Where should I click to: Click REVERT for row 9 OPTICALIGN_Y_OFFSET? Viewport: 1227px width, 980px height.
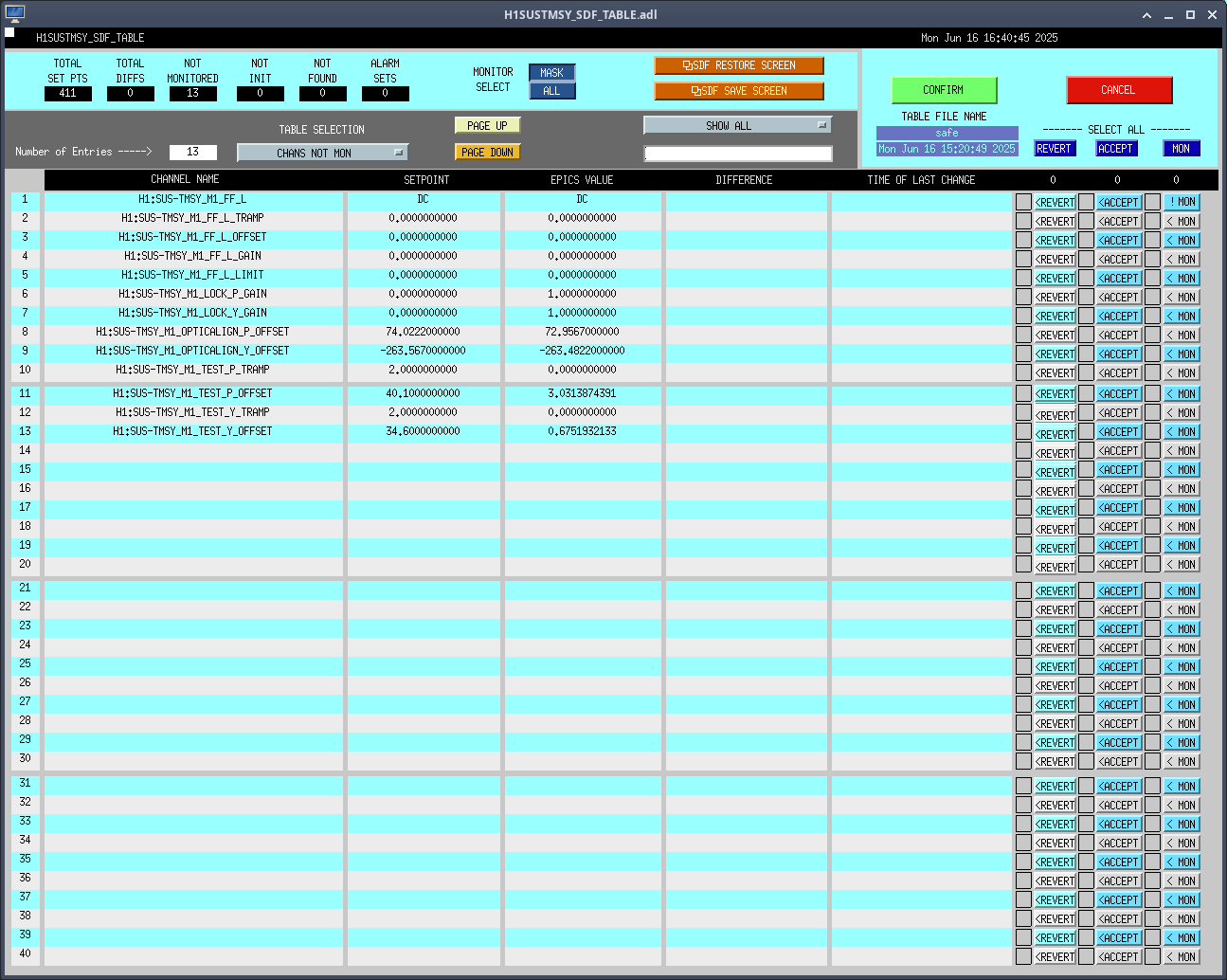(1055, 354)
